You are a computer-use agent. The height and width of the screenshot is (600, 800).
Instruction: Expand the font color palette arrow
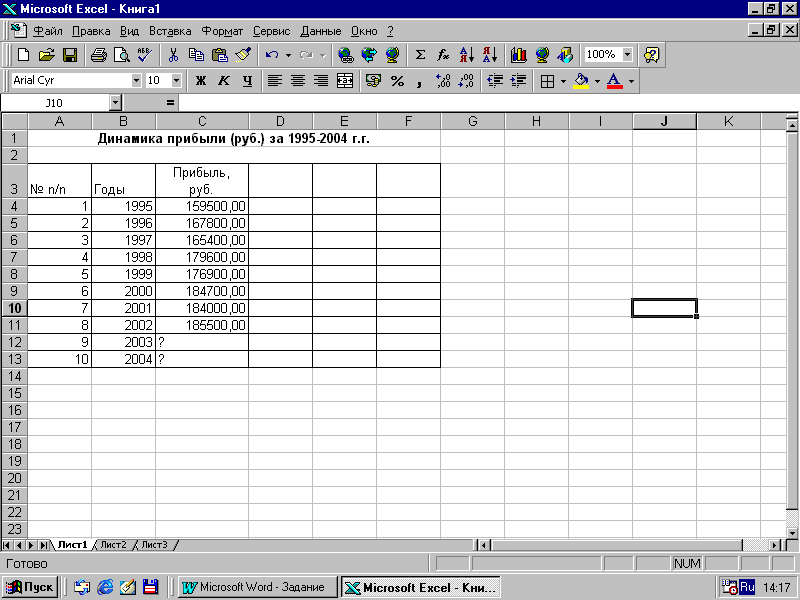(631, 81)
